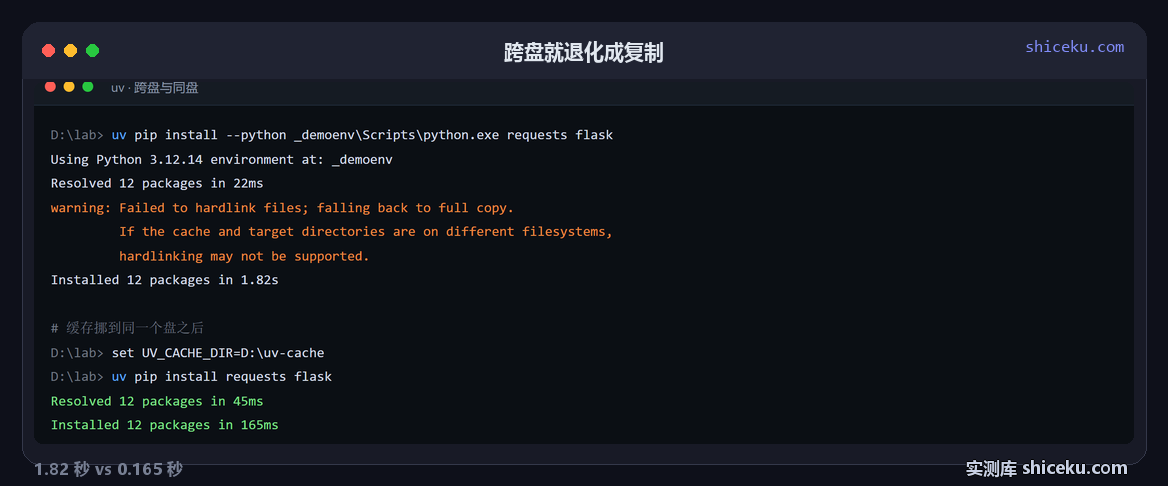1168x486 pixels.
Task: Click the line hardlinking may not be supported
Action: [x=244, y=256]
